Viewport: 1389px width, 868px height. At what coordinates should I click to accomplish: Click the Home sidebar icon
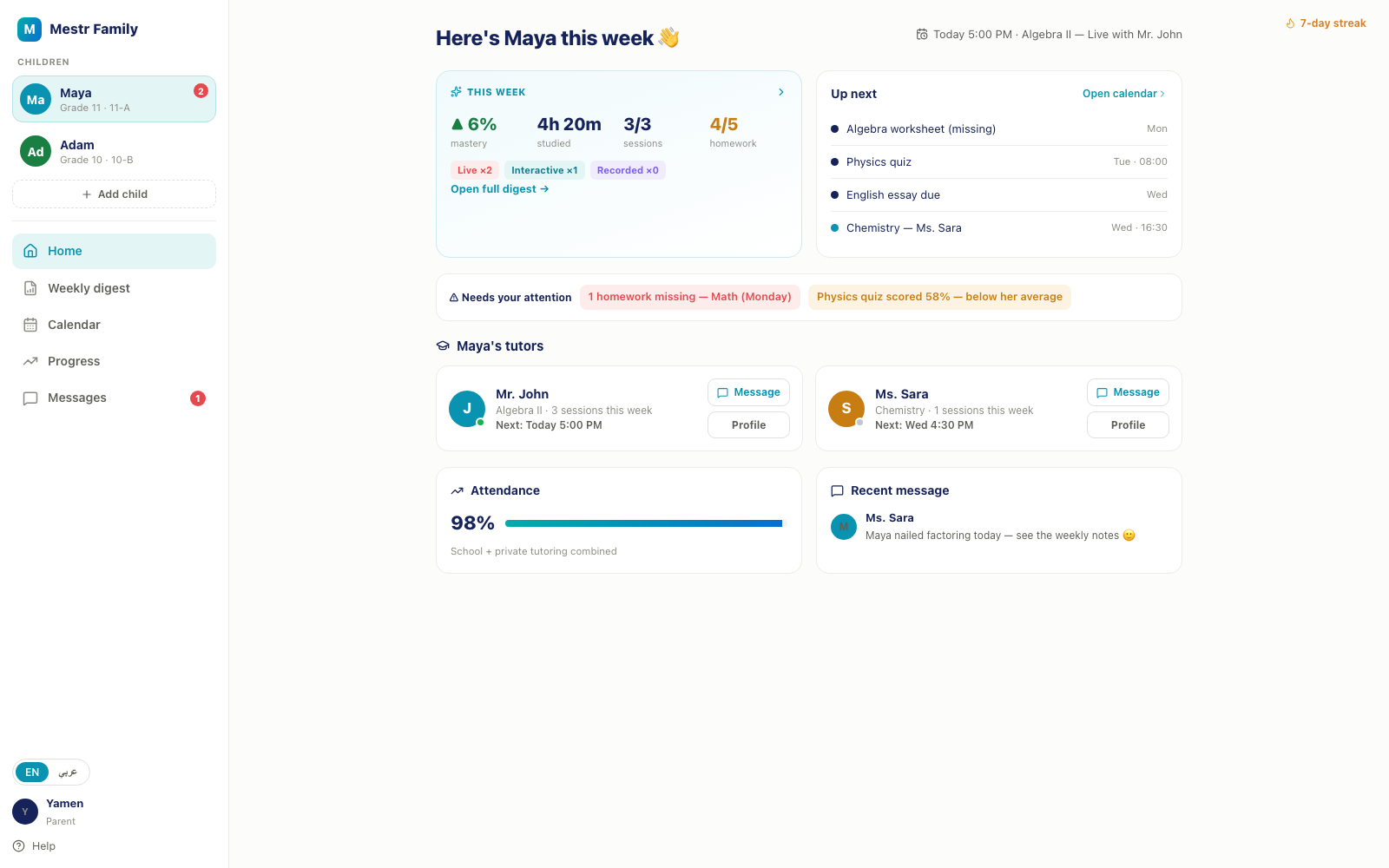(30, 251)
